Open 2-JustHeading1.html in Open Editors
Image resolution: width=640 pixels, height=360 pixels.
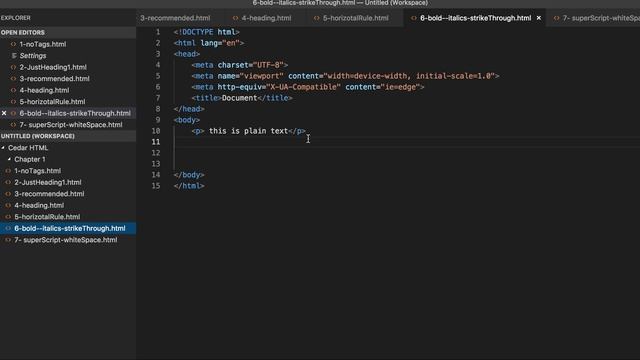(53, 67)
